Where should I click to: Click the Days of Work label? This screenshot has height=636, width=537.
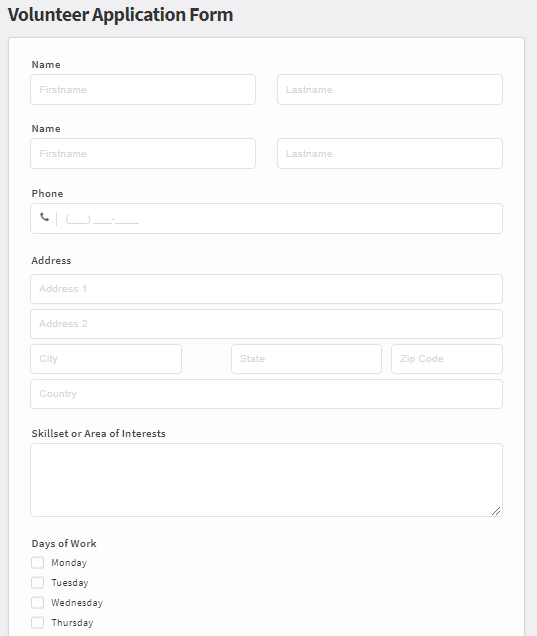[64, 544]
